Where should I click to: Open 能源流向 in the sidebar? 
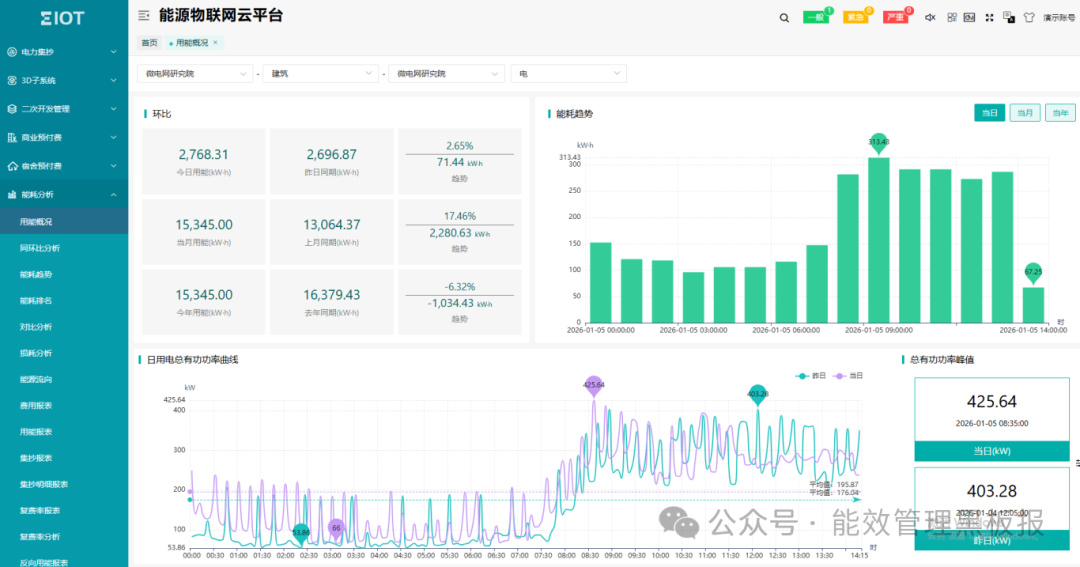click(64, 379)
